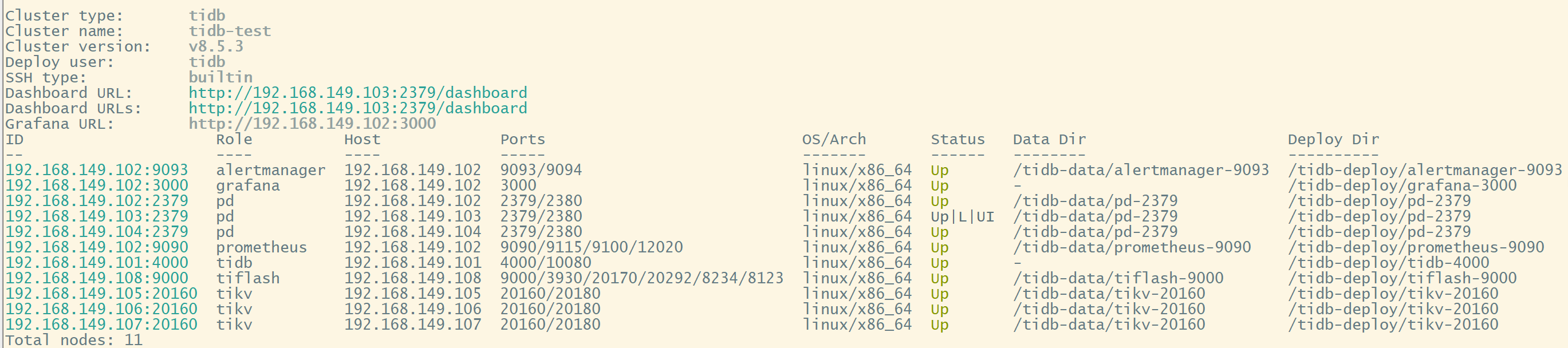Screen dimensions: 1568x348
Task: Open the link next to Dashboard URL
Action: [357, 93]
